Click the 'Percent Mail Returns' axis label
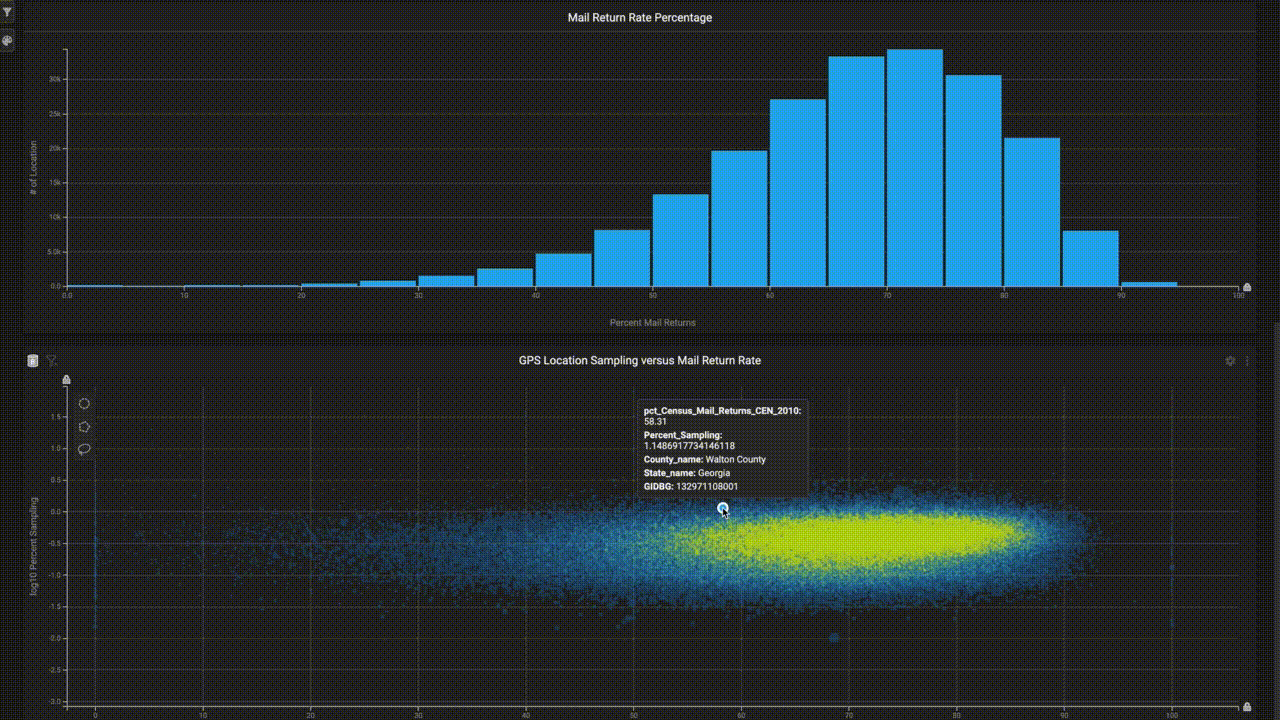This screenshot has height=720, width=1280. coord(653,323)
